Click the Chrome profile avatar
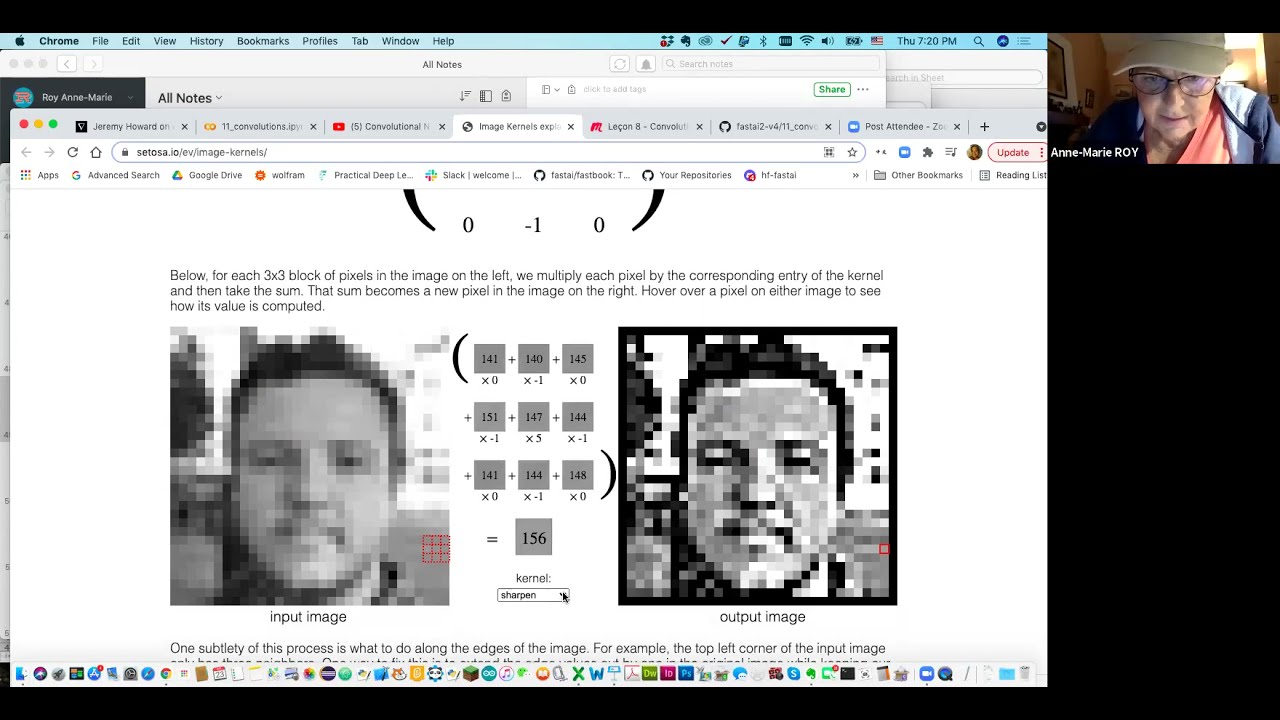 [x=974, y=152]
